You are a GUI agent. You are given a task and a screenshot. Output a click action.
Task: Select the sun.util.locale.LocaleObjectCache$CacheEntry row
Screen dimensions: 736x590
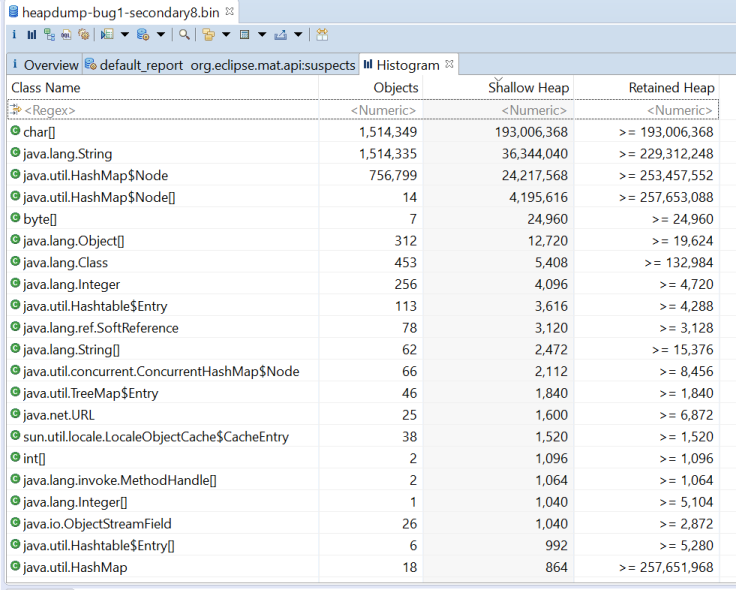(363, 437)
